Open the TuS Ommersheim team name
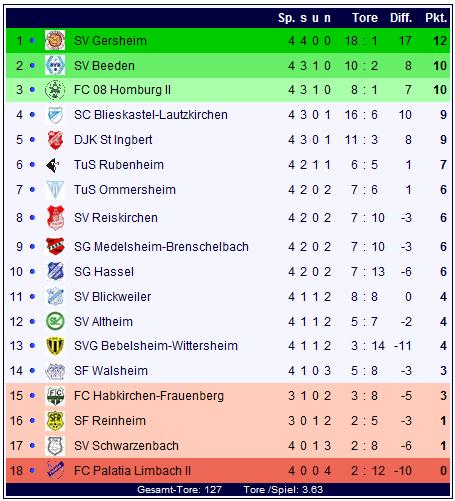This screenshot has width=455, height=501. pyautogui.click(x=125, y=190)
